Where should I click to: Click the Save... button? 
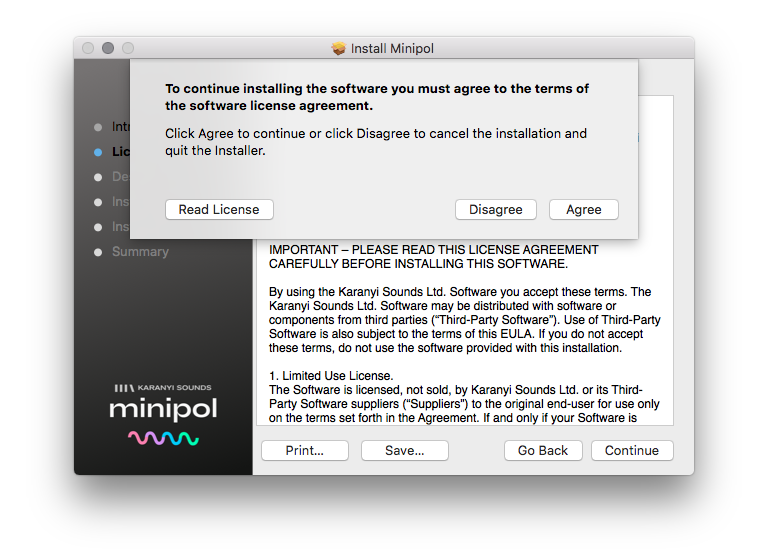tap(404, 450)
